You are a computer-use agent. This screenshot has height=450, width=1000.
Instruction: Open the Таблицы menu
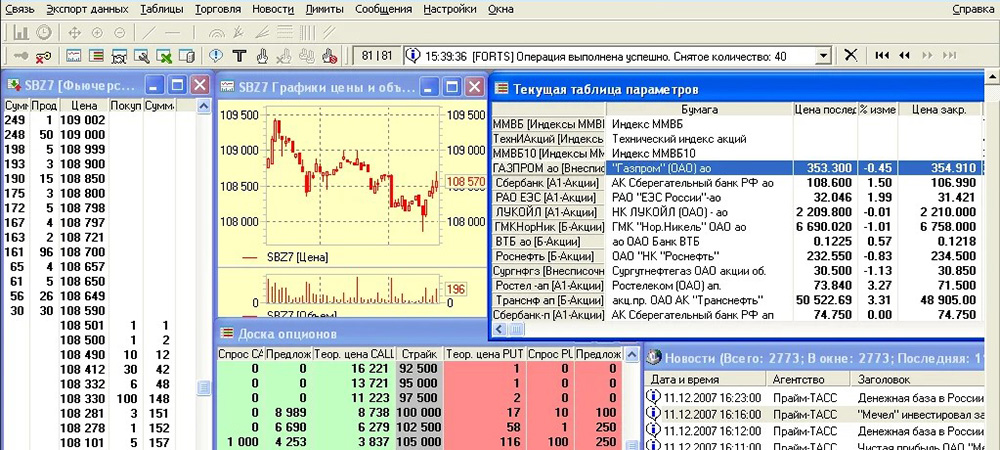point(162,9)
